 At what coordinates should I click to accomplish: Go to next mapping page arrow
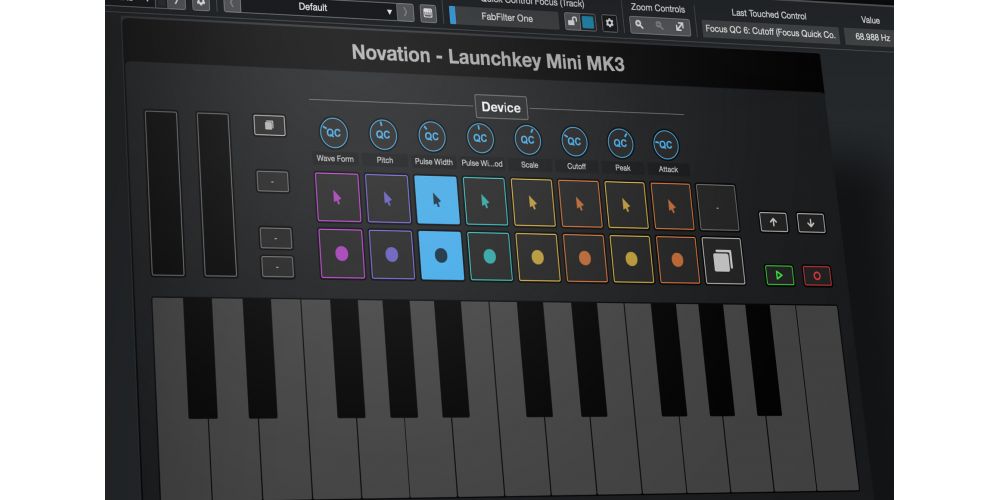click(x=406, y=12)
